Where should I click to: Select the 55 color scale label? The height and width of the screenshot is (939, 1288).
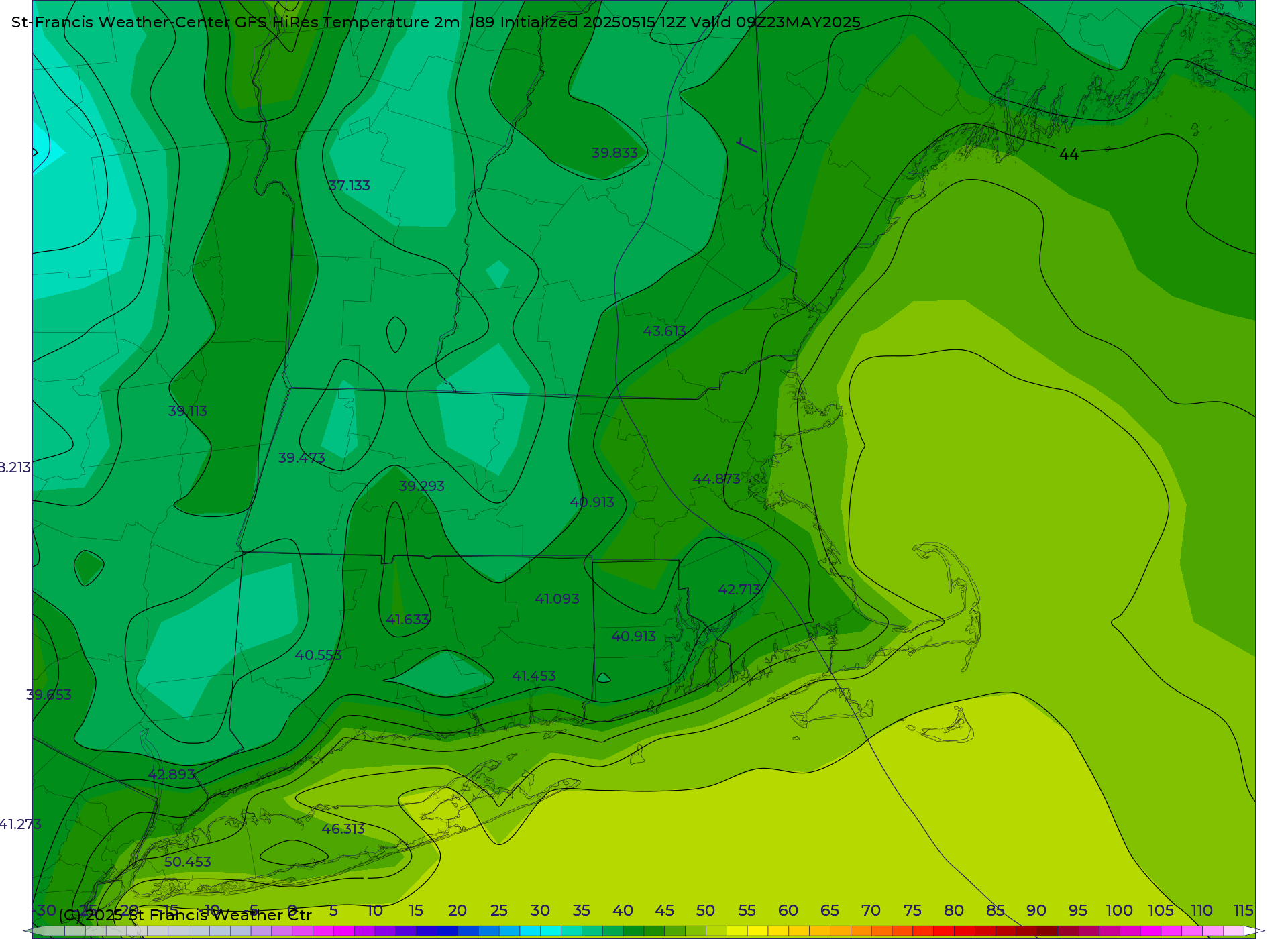coord(747,911)
